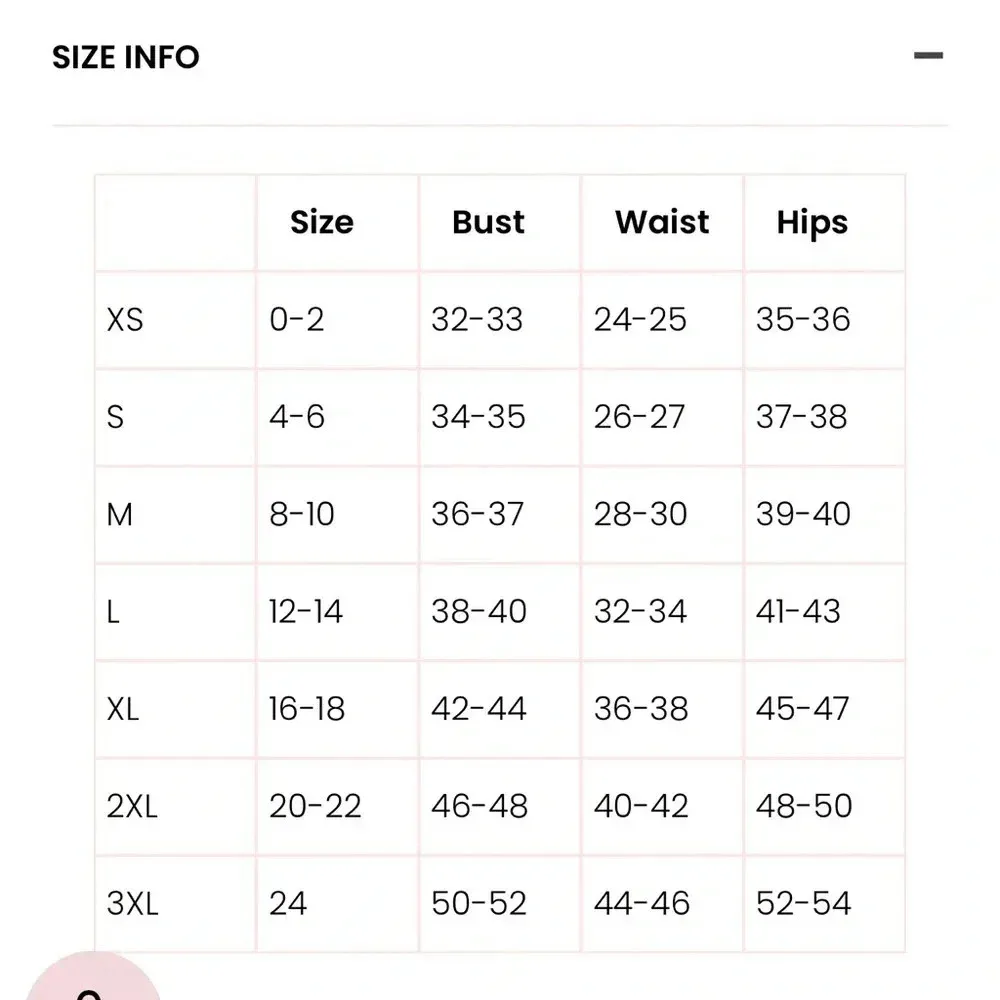Click the M row label
The width and height of the screenshot is (1000, 1000).
(x=119, y=515)
